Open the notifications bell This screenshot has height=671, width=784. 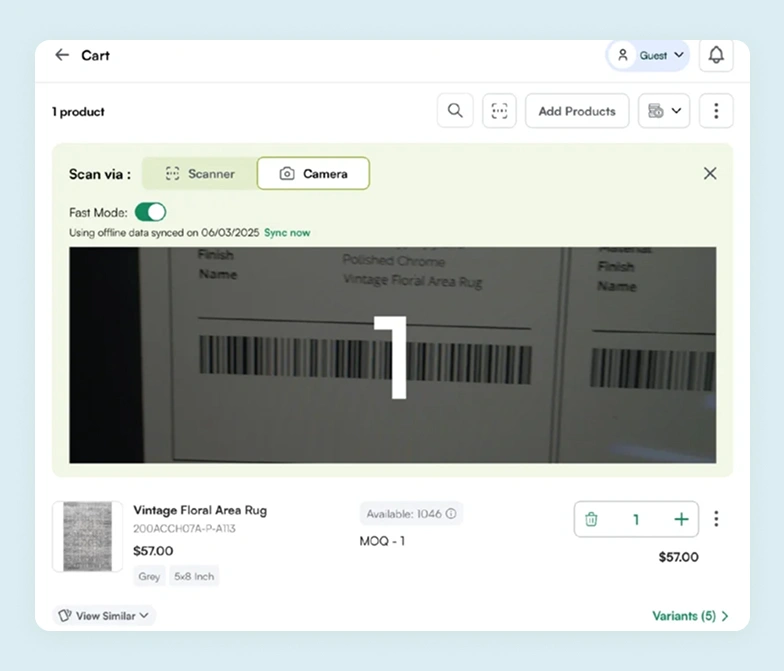coord(716,55)
